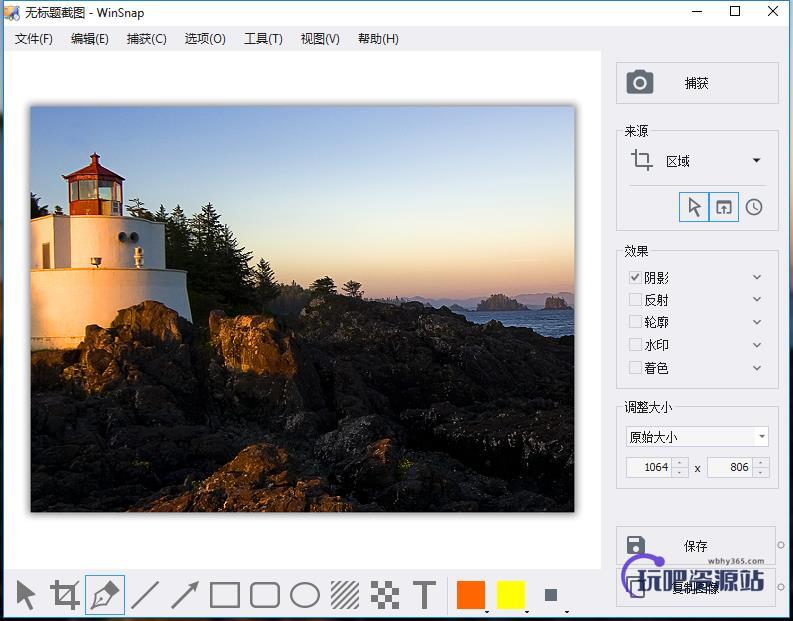Uncheck the 阴影 shadow effect

click(635, 277)
